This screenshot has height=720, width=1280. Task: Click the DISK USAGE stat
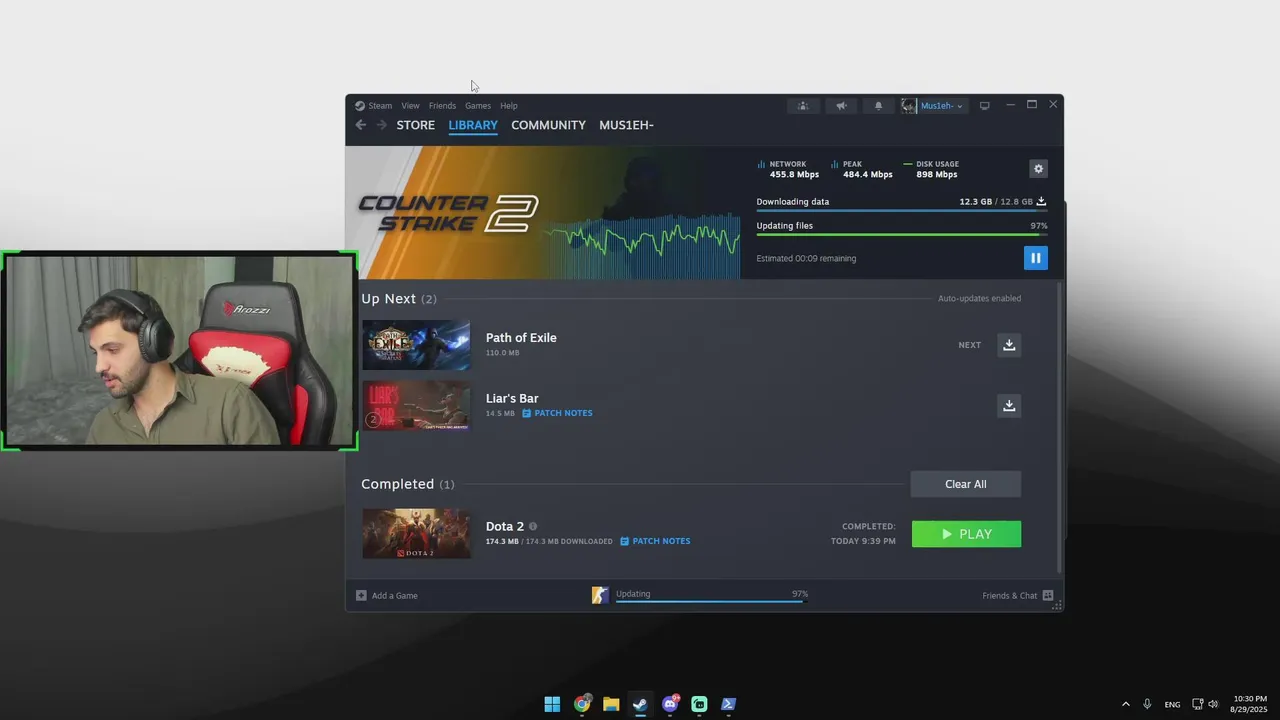(x=931, y=169)
